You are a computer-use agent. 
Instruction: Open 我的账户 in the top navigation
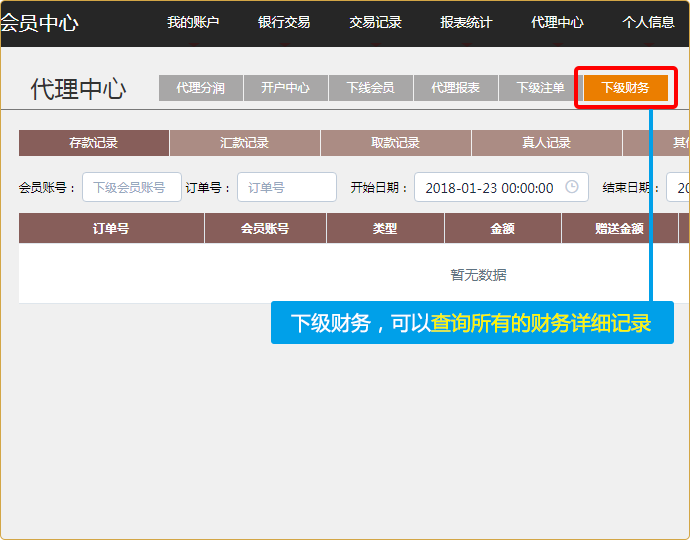click(193, 22)
